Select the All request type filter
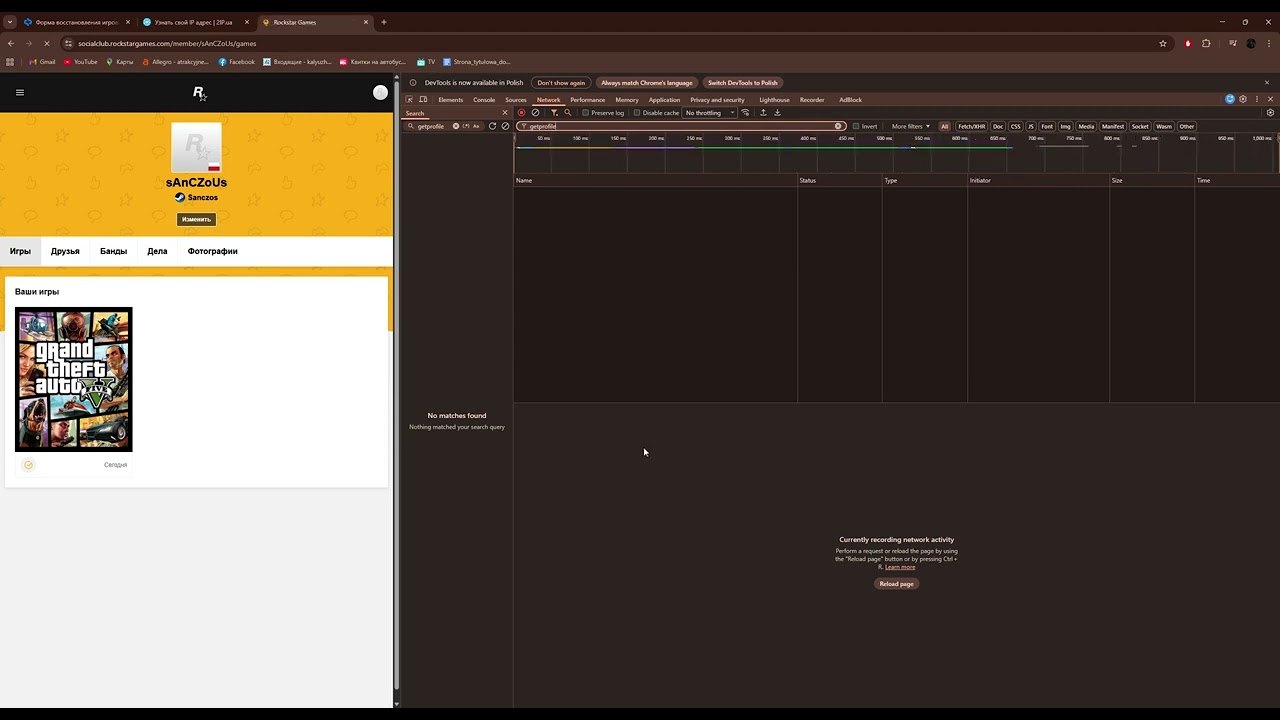1280x720 pixels. [944, 127]
